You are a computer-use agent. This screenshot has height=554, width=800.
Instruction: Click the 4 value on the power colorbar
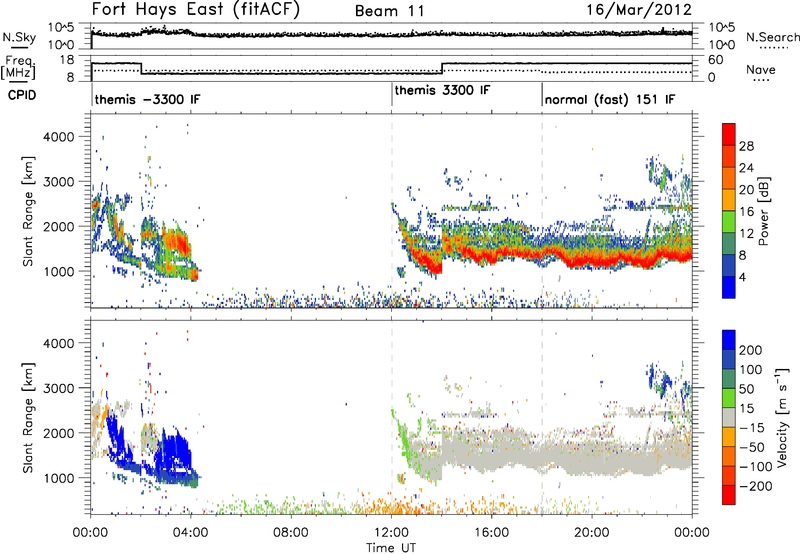(x=743, y=277)
